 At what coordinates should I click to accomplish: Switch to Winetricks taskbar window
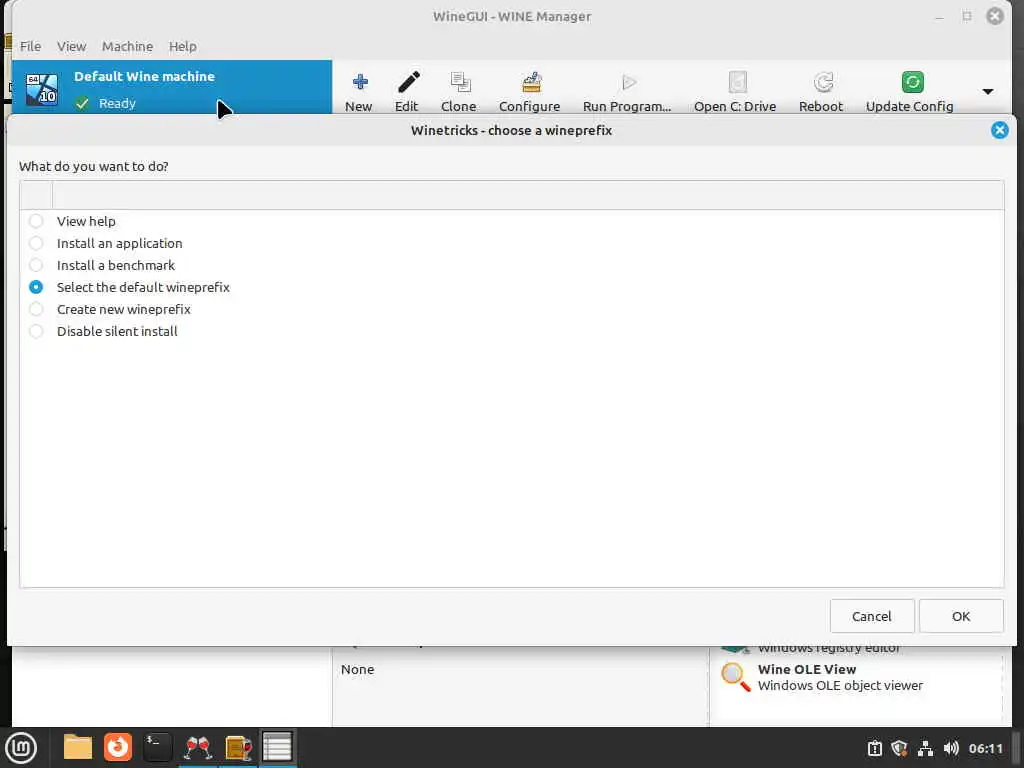278,748
